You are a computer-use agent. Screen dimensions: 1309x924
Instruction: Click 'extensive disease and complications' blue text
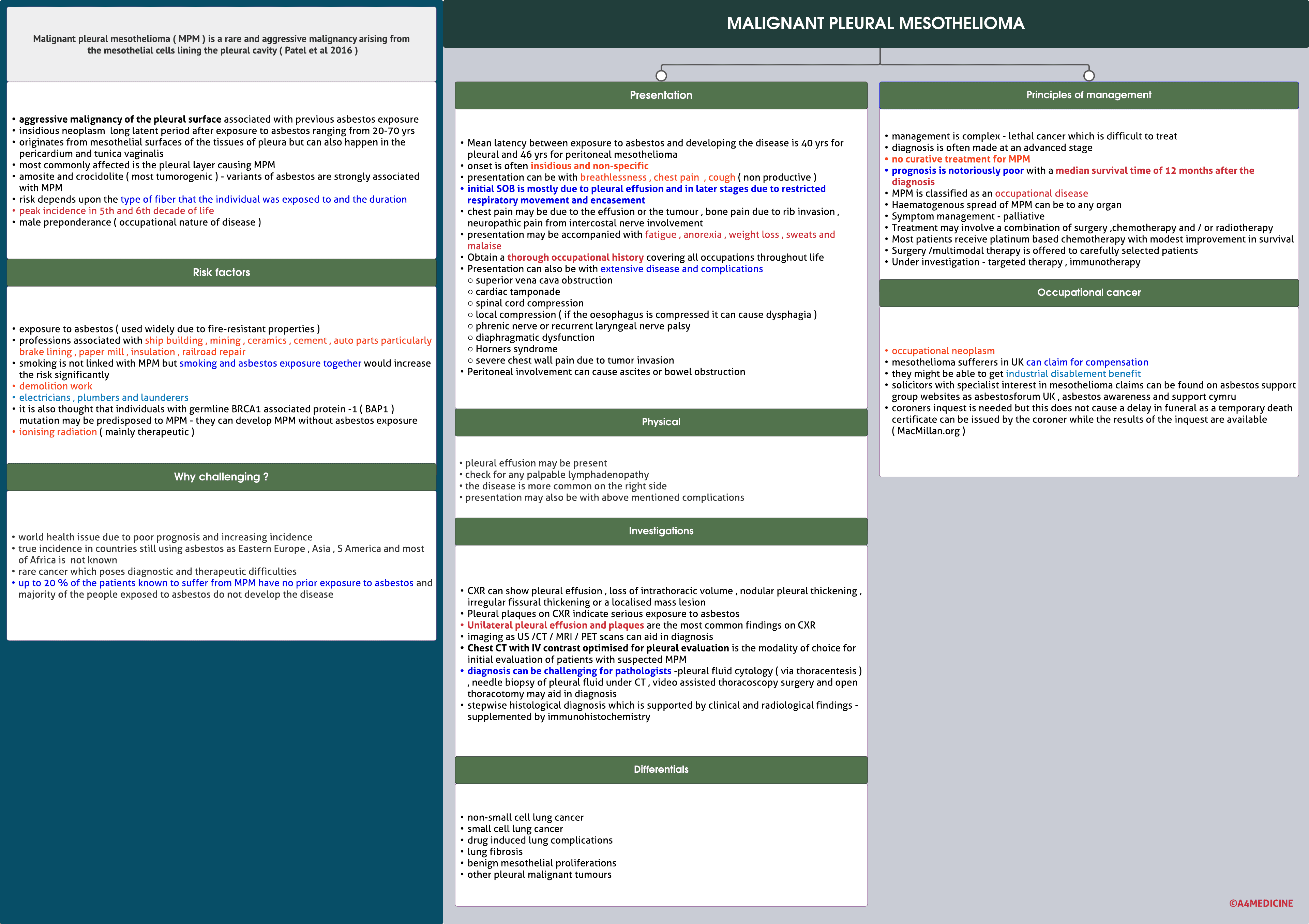(681, 269)
